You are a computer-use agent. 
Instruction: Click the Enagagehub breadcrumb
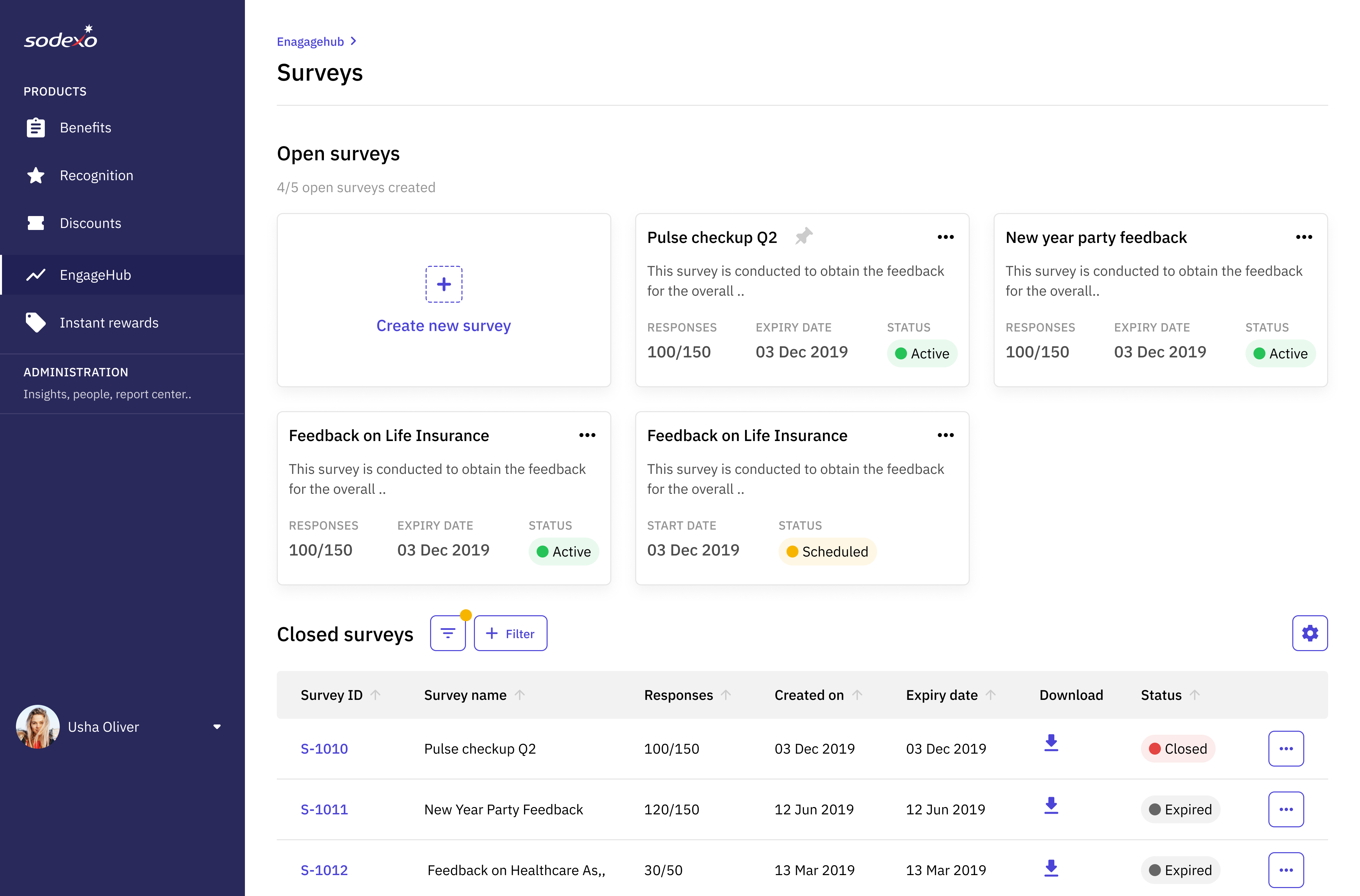pos(310,42)
